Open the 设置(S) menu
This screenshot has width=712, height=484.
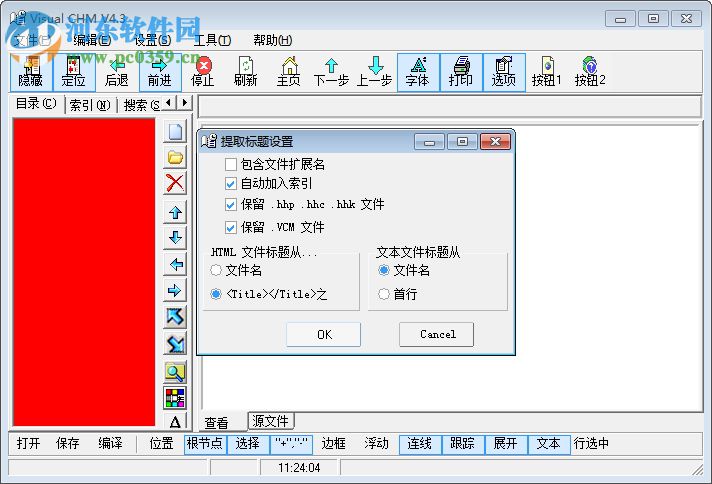coord(153,40)
